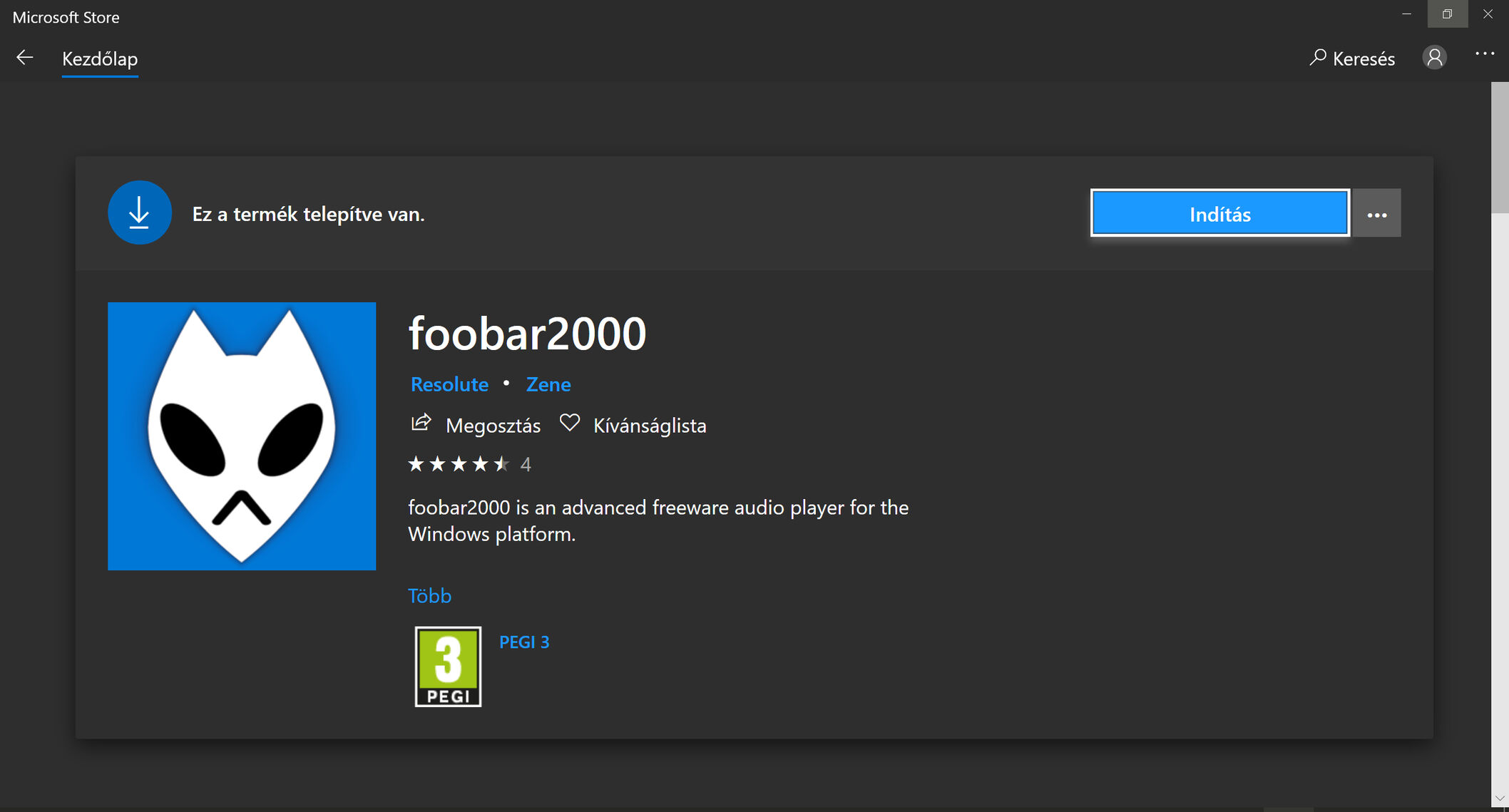This screenshot has height=812, width=1509.
Task: Click the star rating row
Action: [459, 464]
